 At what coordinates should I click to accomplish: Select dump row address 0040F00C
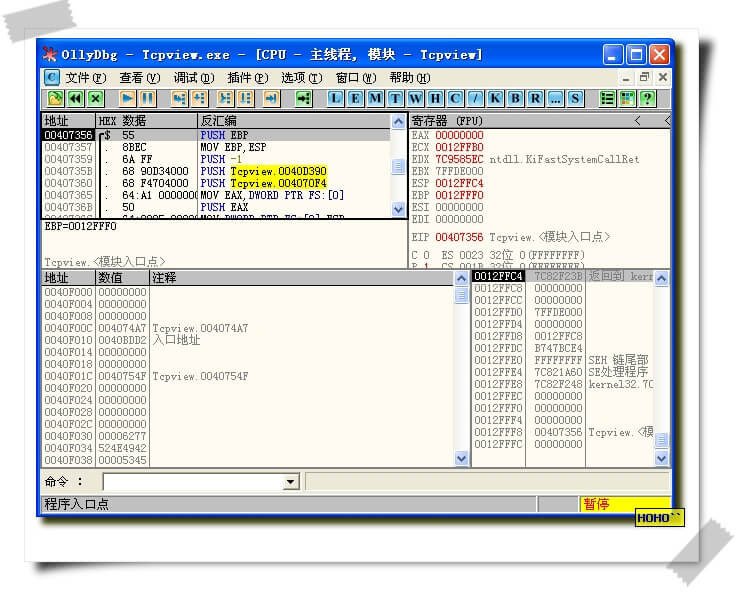[68, 328]
